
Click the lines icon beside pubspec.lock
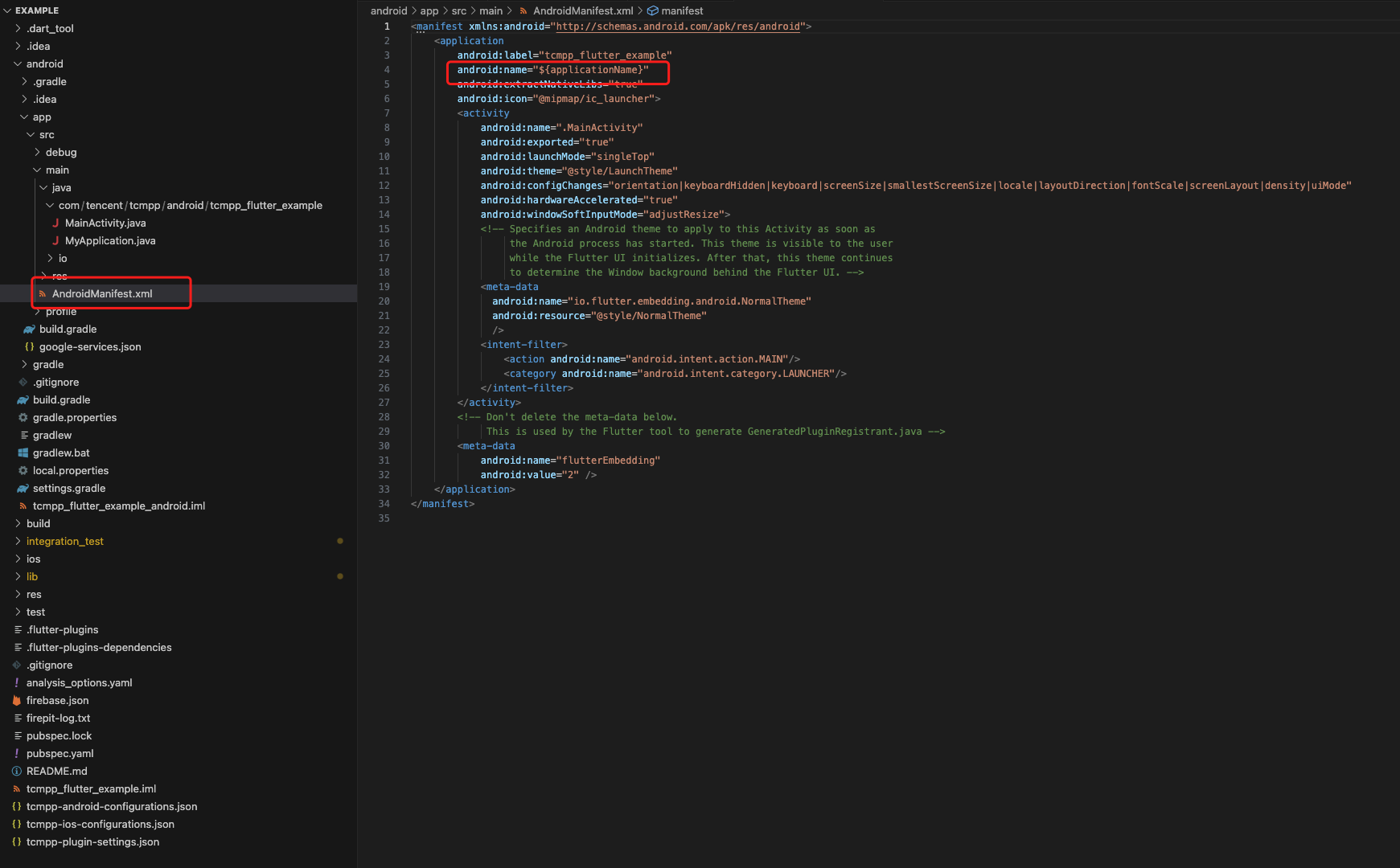(17, 735)
